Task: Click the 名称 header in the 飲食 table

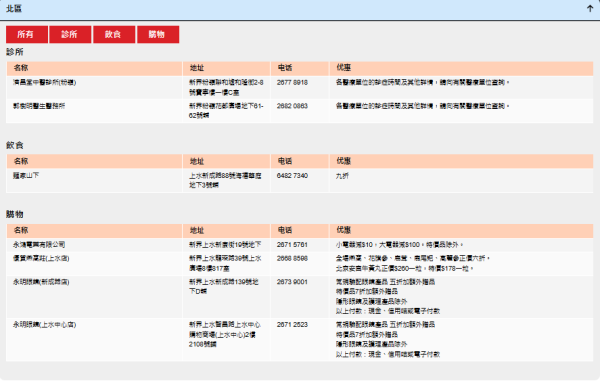Action: [21, 161]
